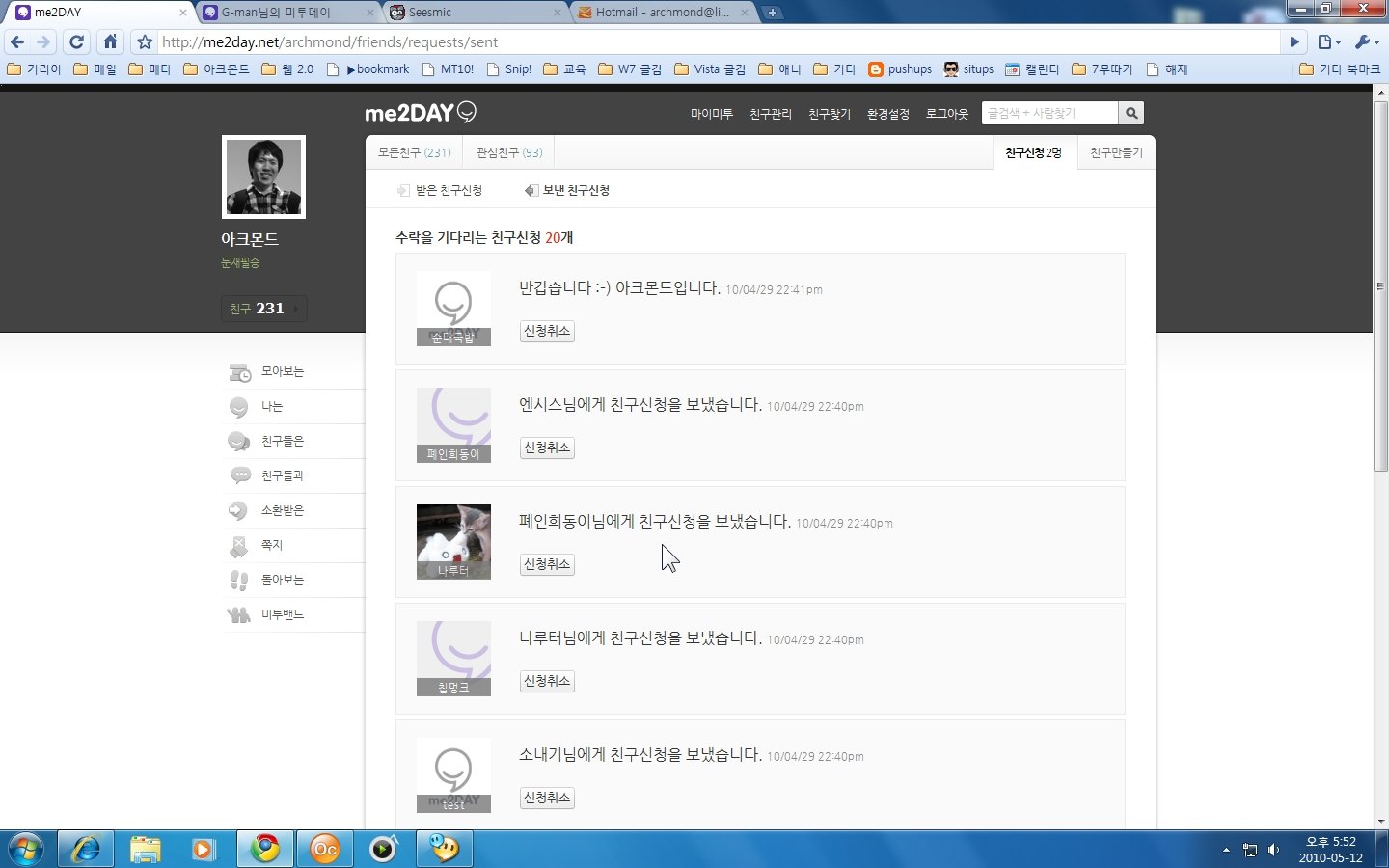
Task: Click the home icon in browser toolbar
Action: pyautogui.click(x=110, y=41)
